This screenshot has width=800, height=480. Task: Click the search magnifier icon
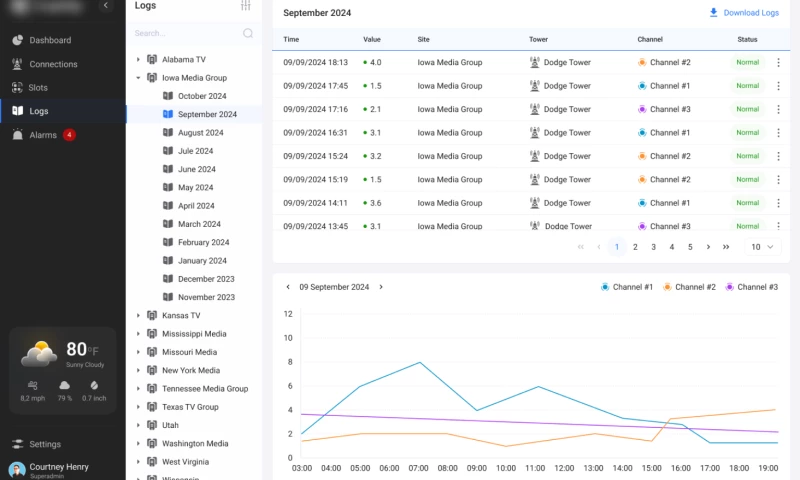point(248,33)
